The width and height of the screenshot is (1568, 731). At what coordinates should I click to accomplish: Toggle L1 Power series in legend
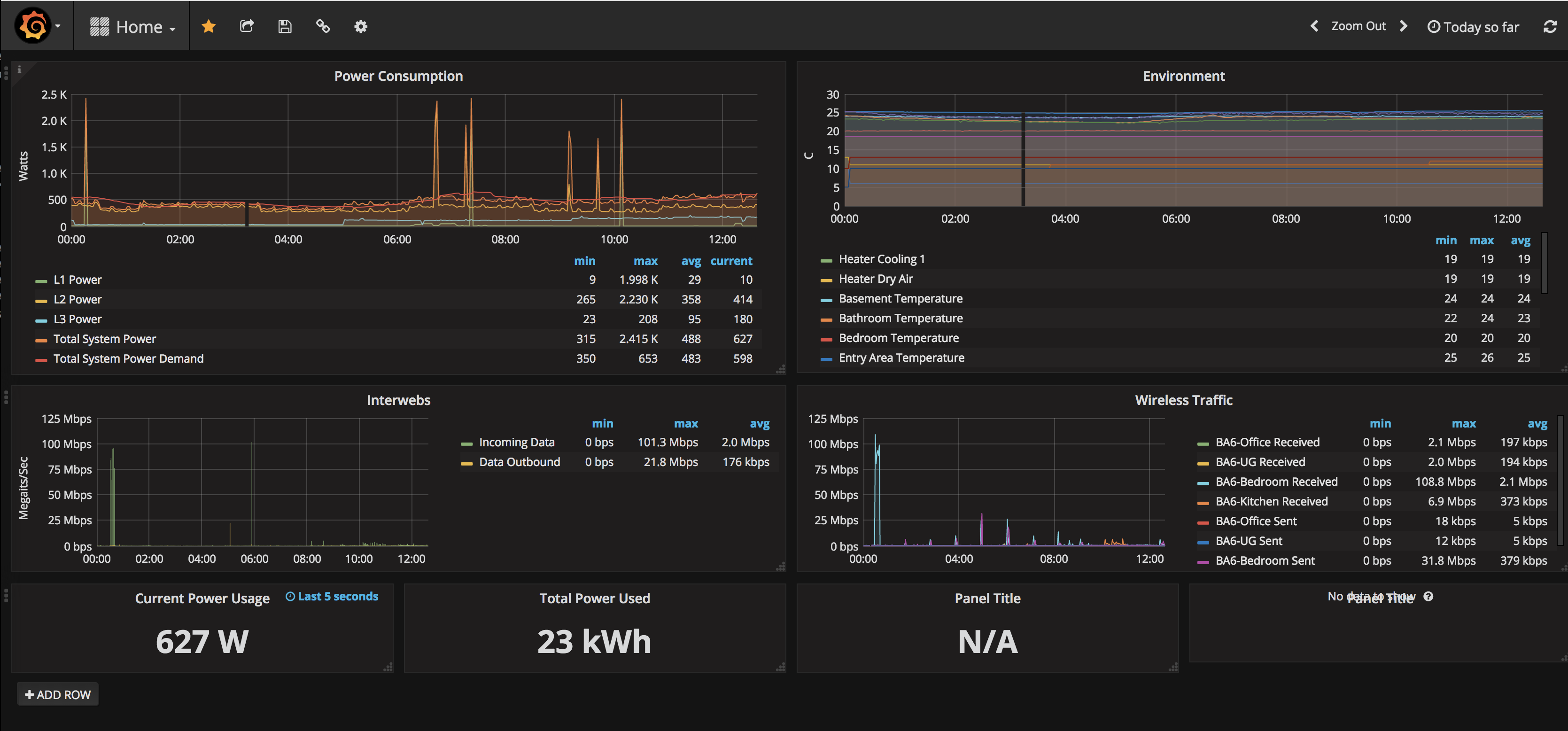coord(78,280)
